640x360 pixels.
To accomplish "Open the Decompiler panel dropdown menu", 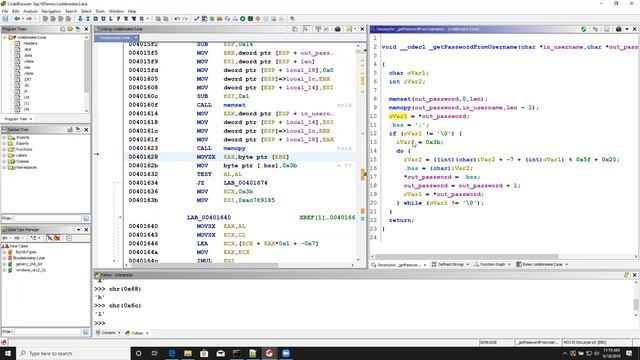I will click(x=627, y=29).
